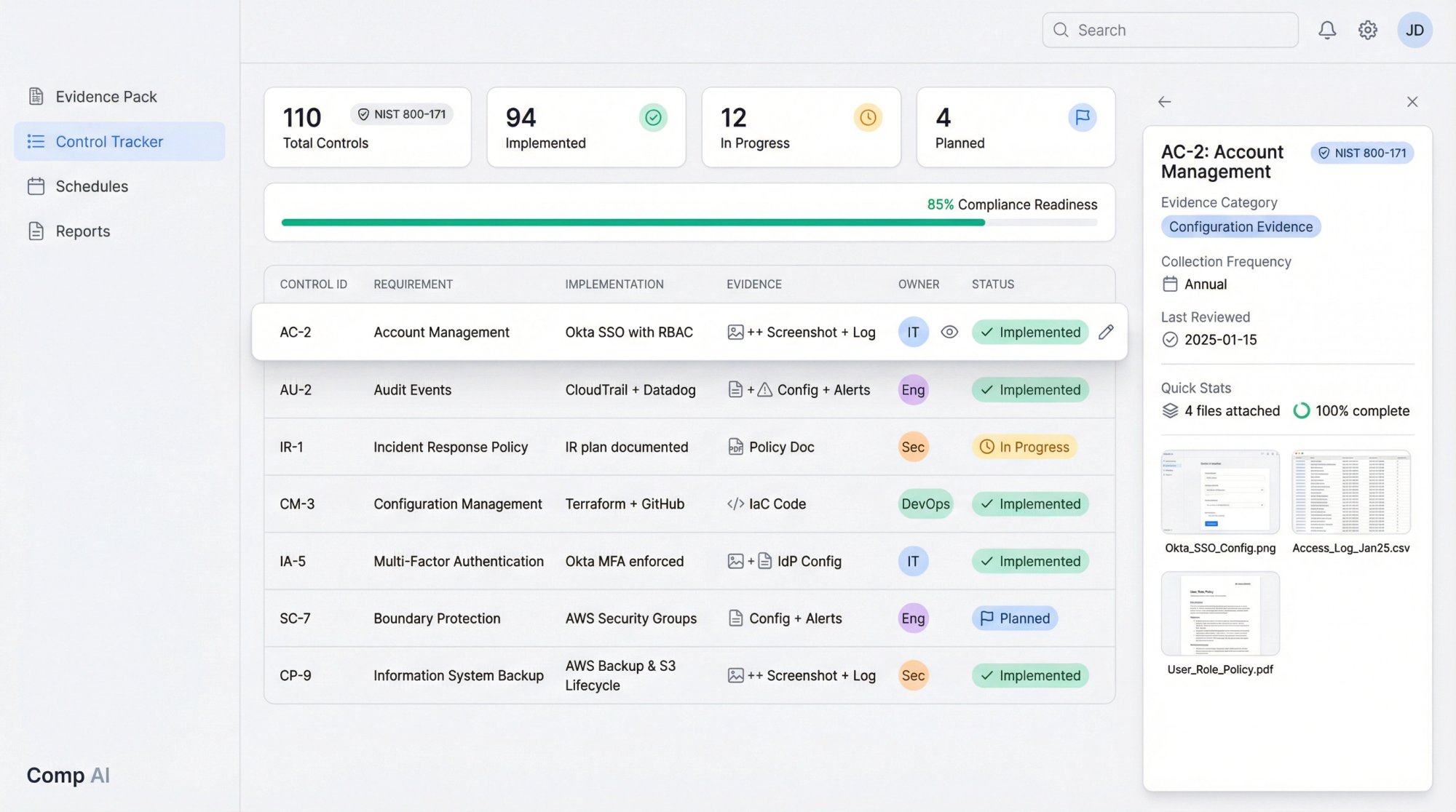Click the edit pencil icon on AC-2 row
This screenshot has width=1456, height=812.
[x=1106, y=332]
